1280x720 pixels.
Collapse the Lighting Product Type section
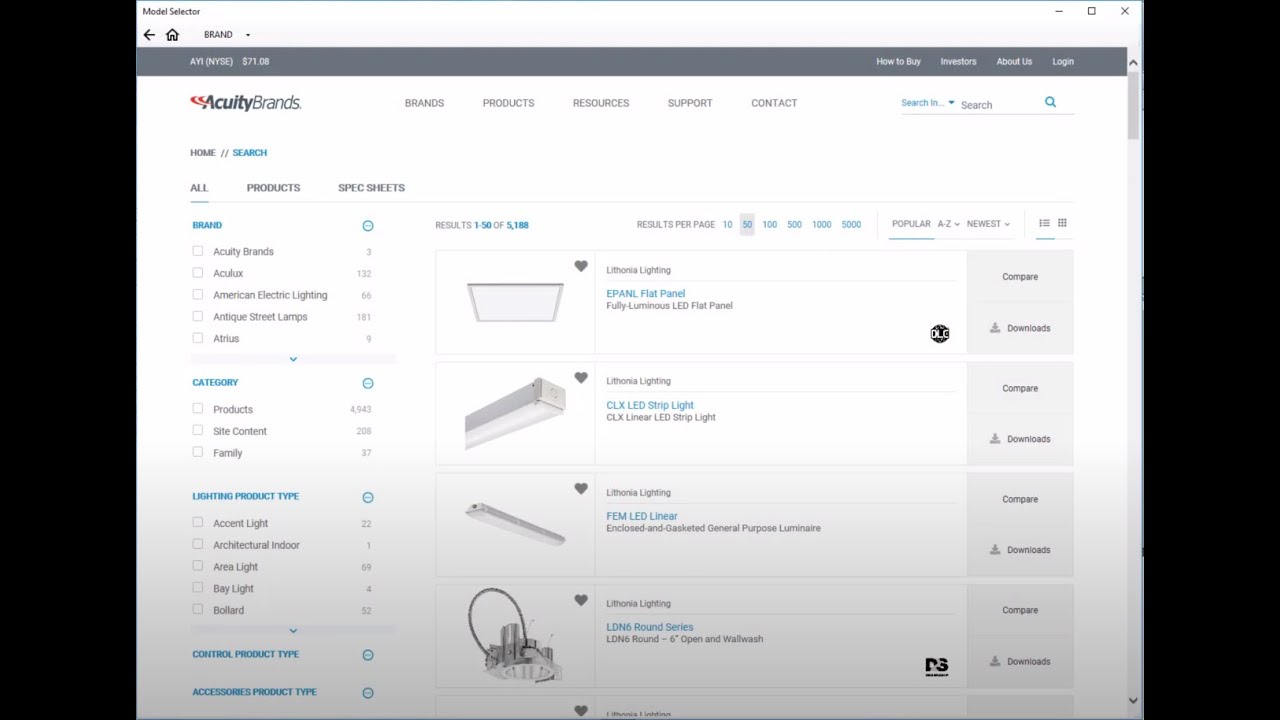click(368, 497)
